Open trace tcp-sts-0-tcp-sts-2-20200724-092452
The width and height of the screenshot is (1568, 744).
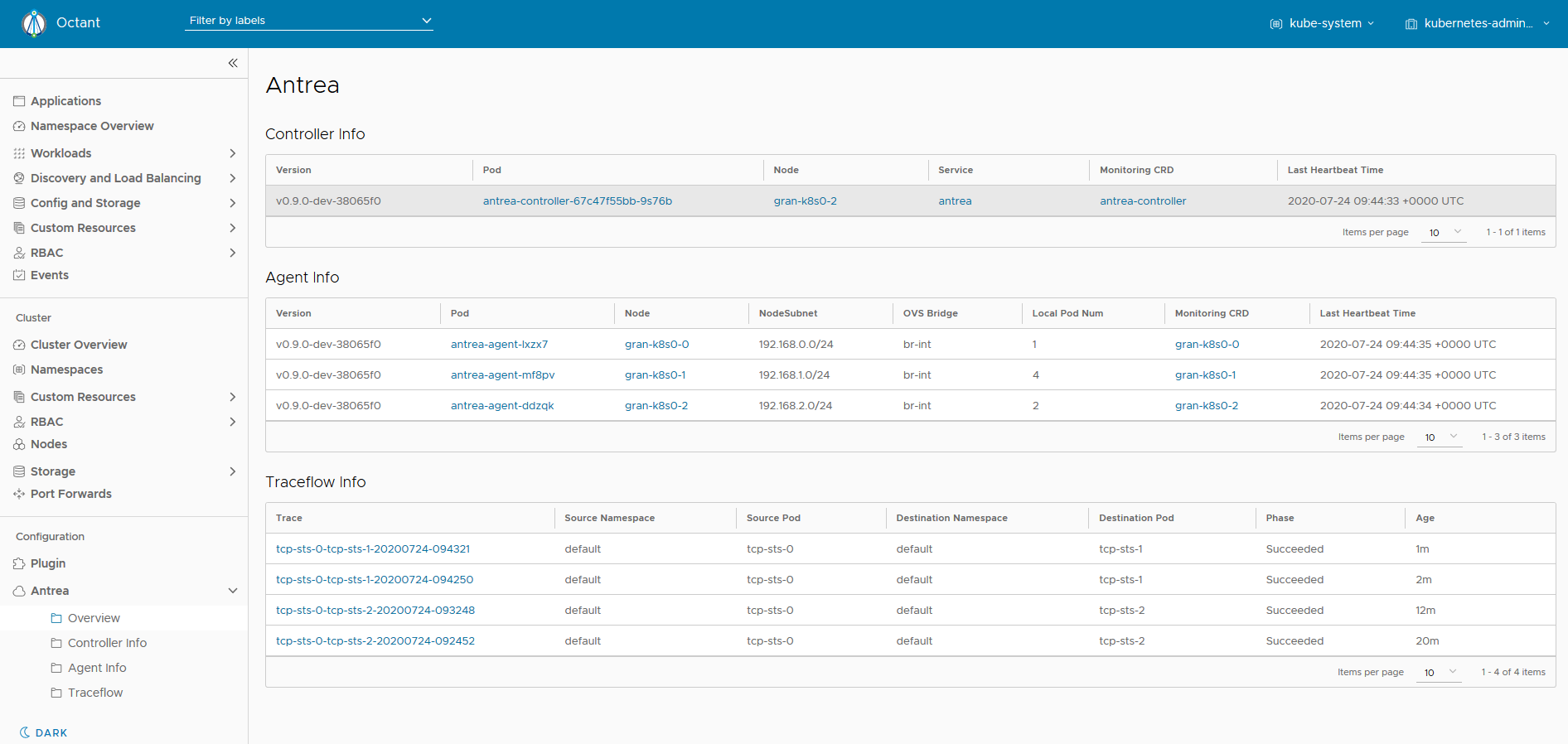click(375, 641)
